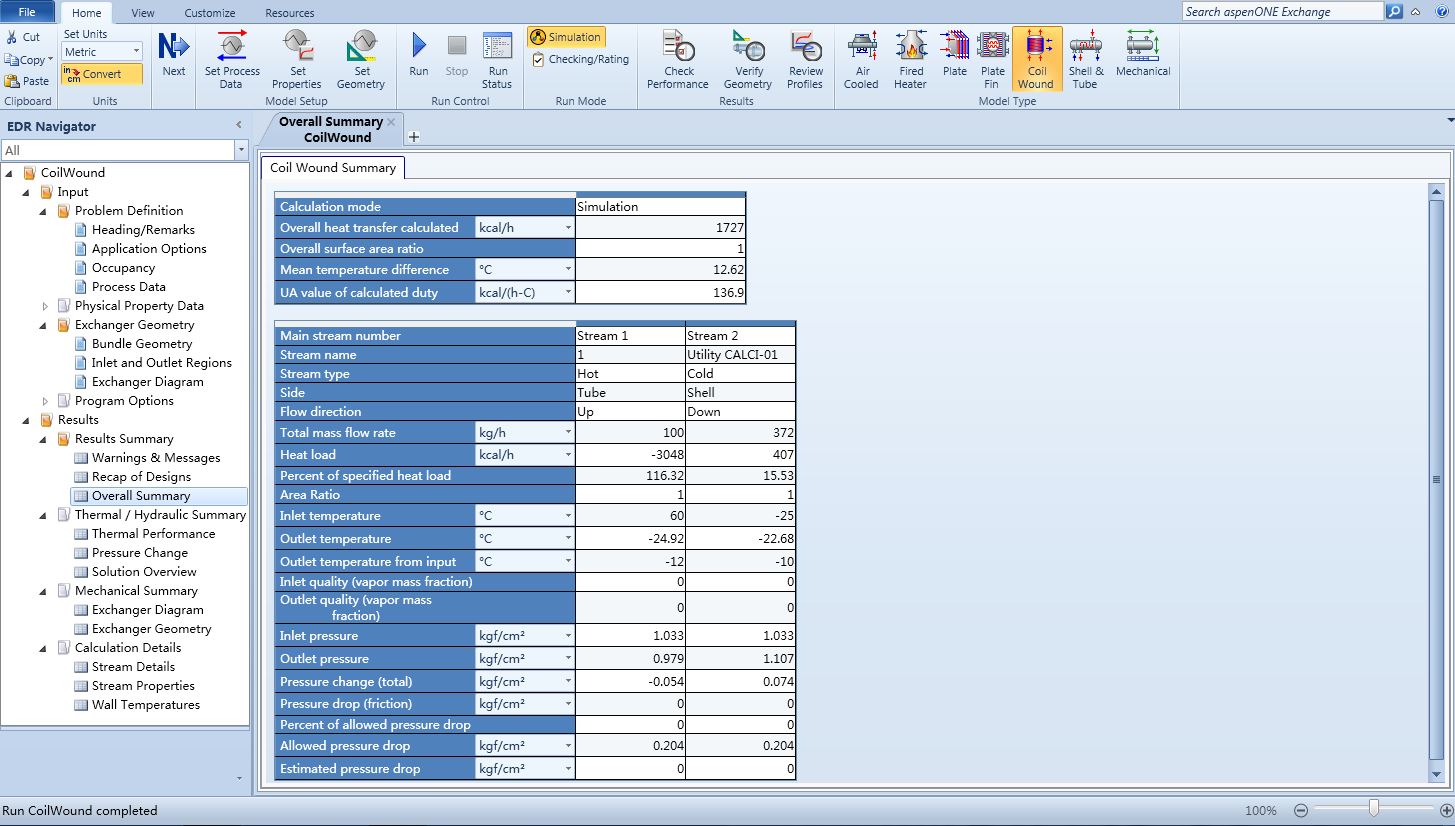The height and width of the screenshot is (826, 1455).
Task: Select Coil Wound model type
Action: point(1037,60)
